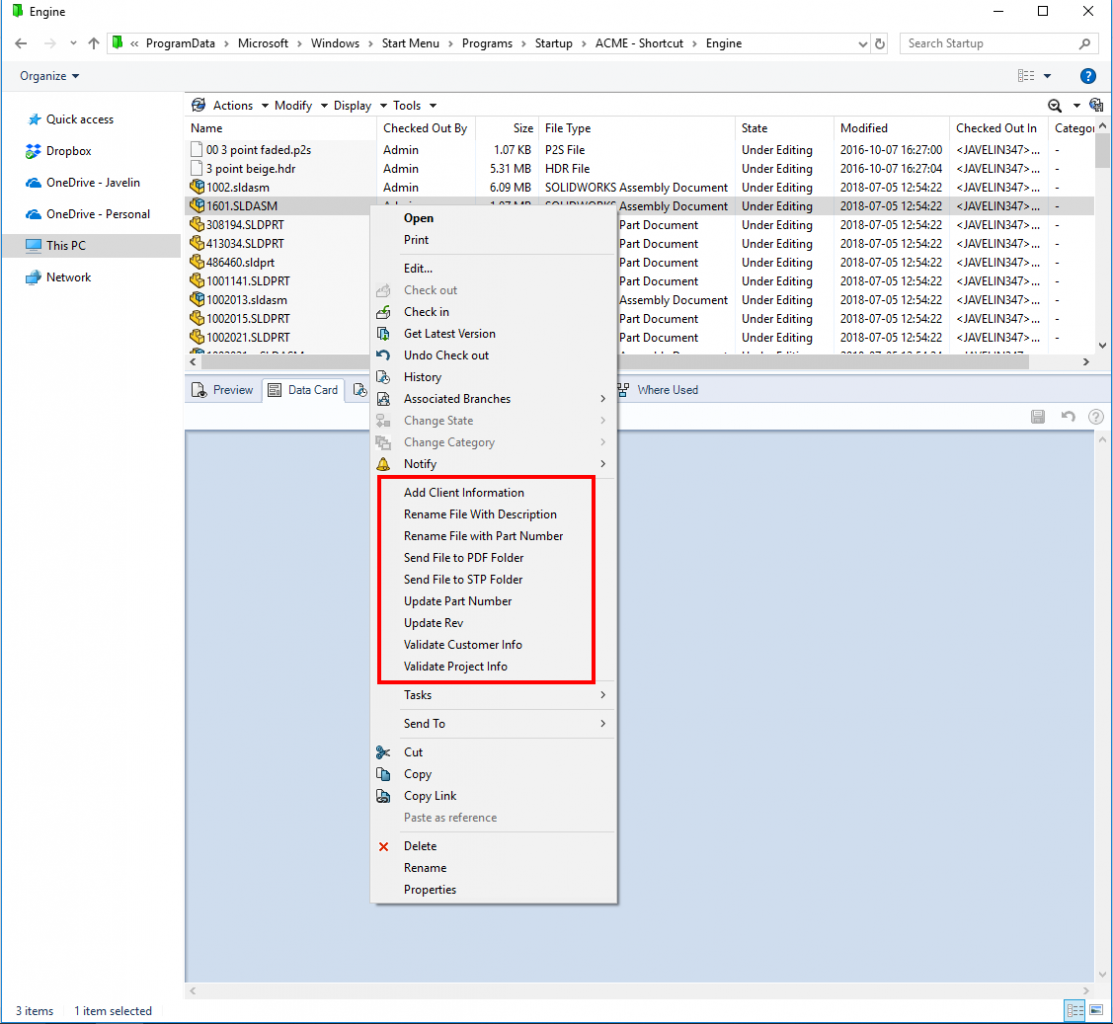
Task: Click the Up one level arrow
Action: point(93,43)
